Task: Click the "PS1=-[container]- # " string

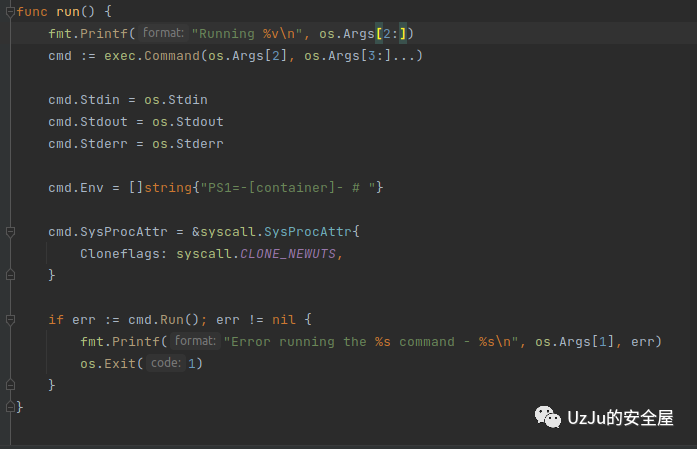Action: 288,188
